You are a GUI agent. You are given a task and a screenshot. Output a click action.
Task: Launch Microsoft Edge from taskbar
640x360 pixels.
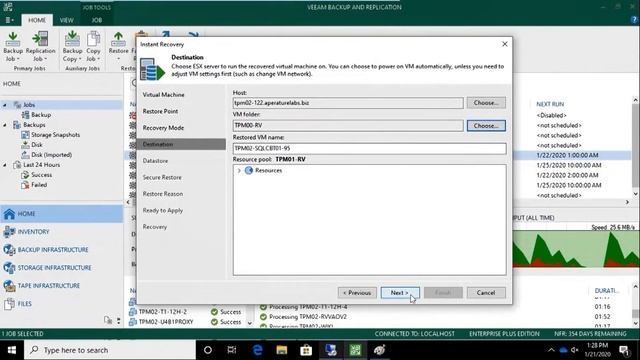[x=257, y=350]
